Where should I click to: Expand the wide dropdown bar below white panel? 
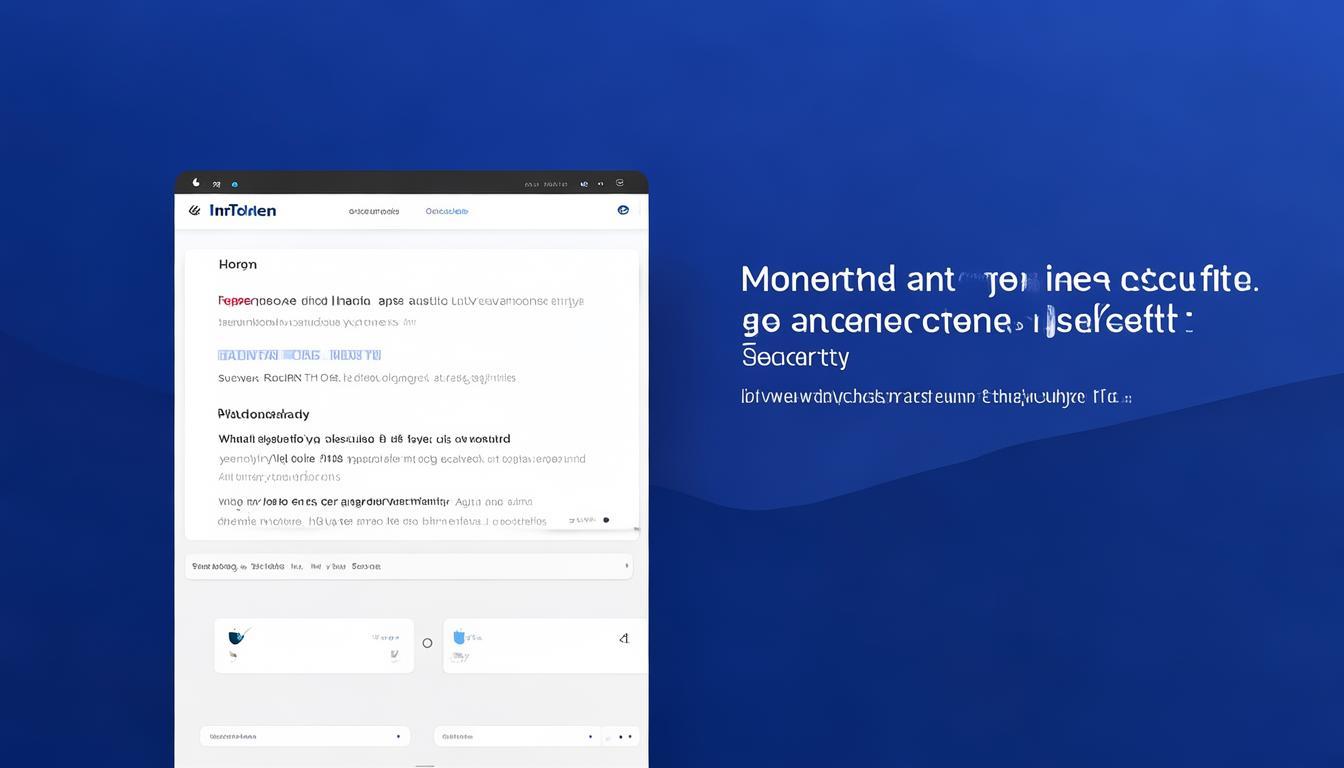409,566
